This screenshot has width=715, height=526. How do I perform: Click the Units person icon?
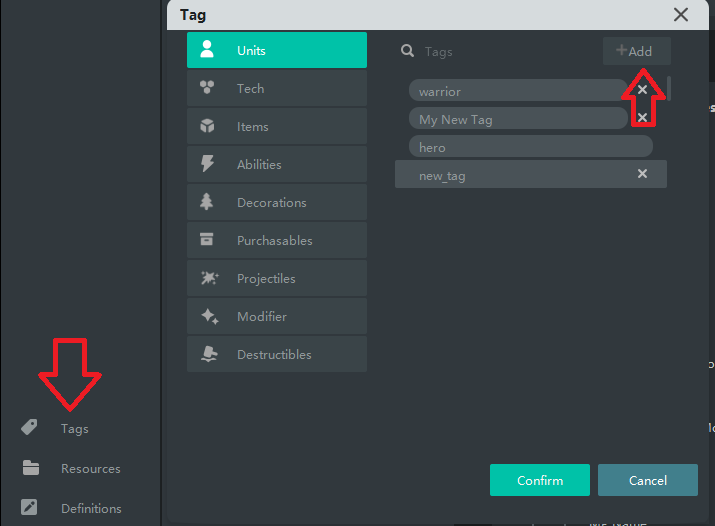207,49
